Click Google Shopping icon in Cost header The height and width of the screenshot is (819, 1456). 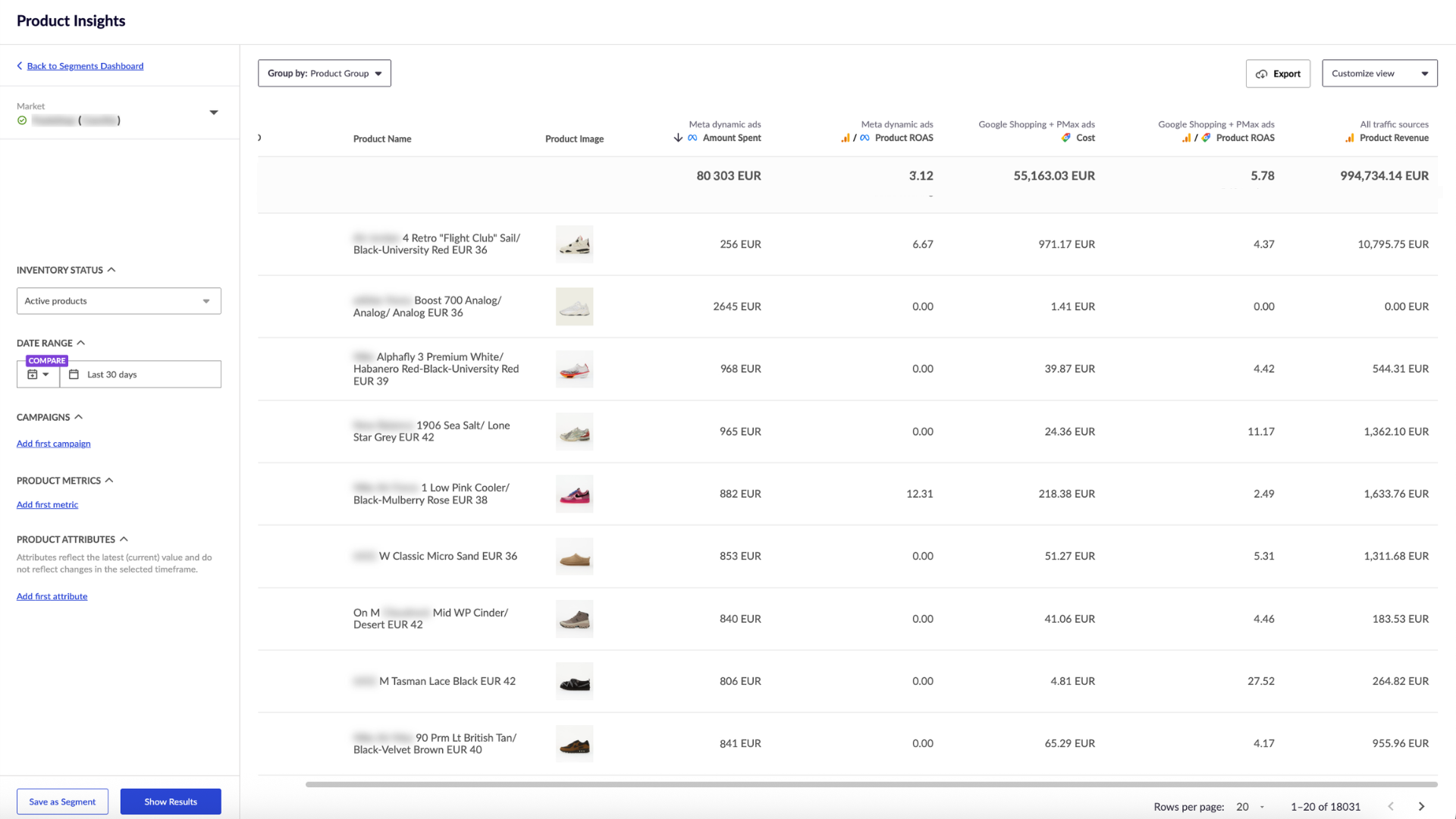[x=1066, y=138]
